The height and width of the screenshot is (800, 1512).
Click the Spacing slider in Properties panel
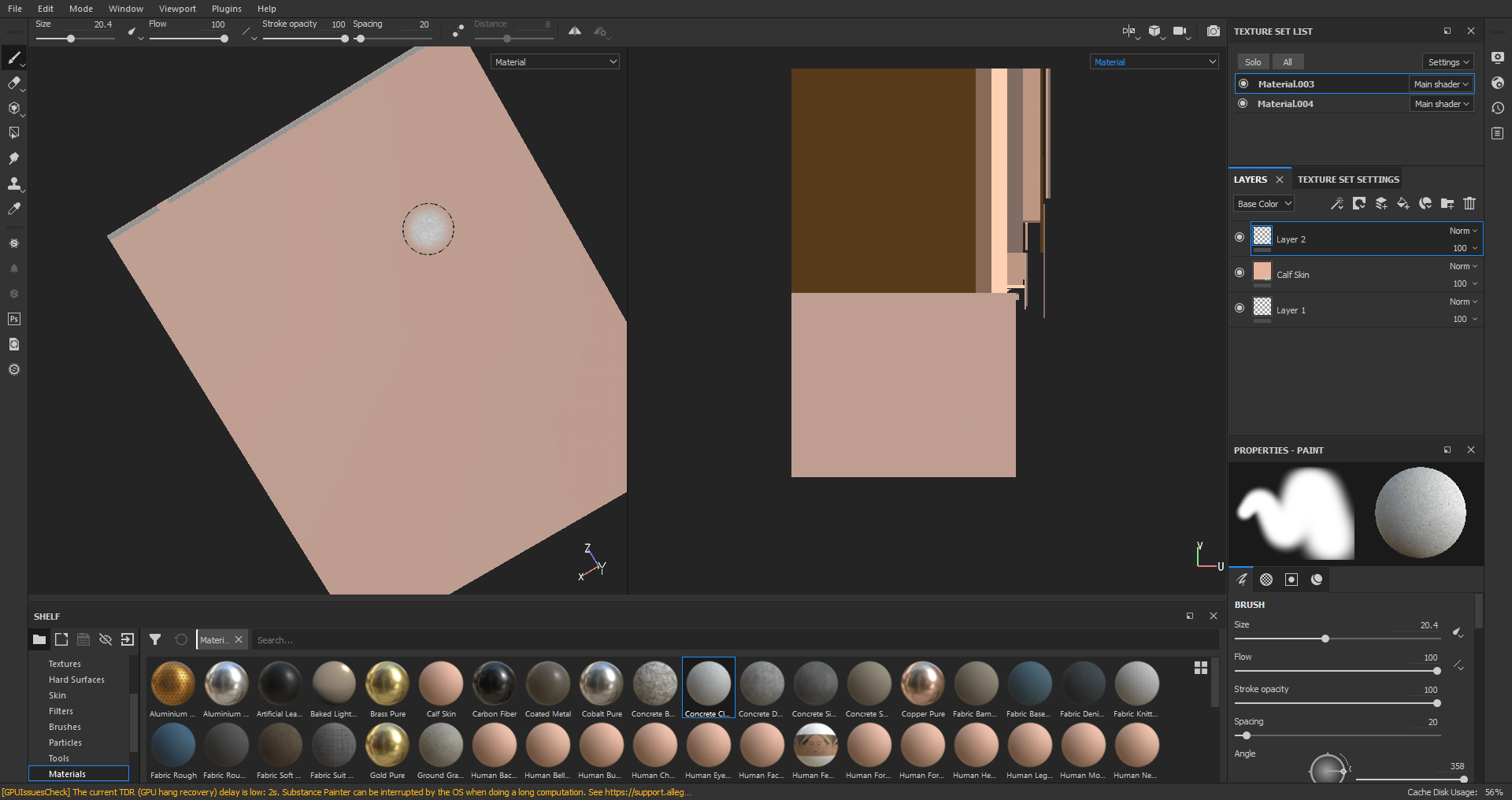[1336, 735]
